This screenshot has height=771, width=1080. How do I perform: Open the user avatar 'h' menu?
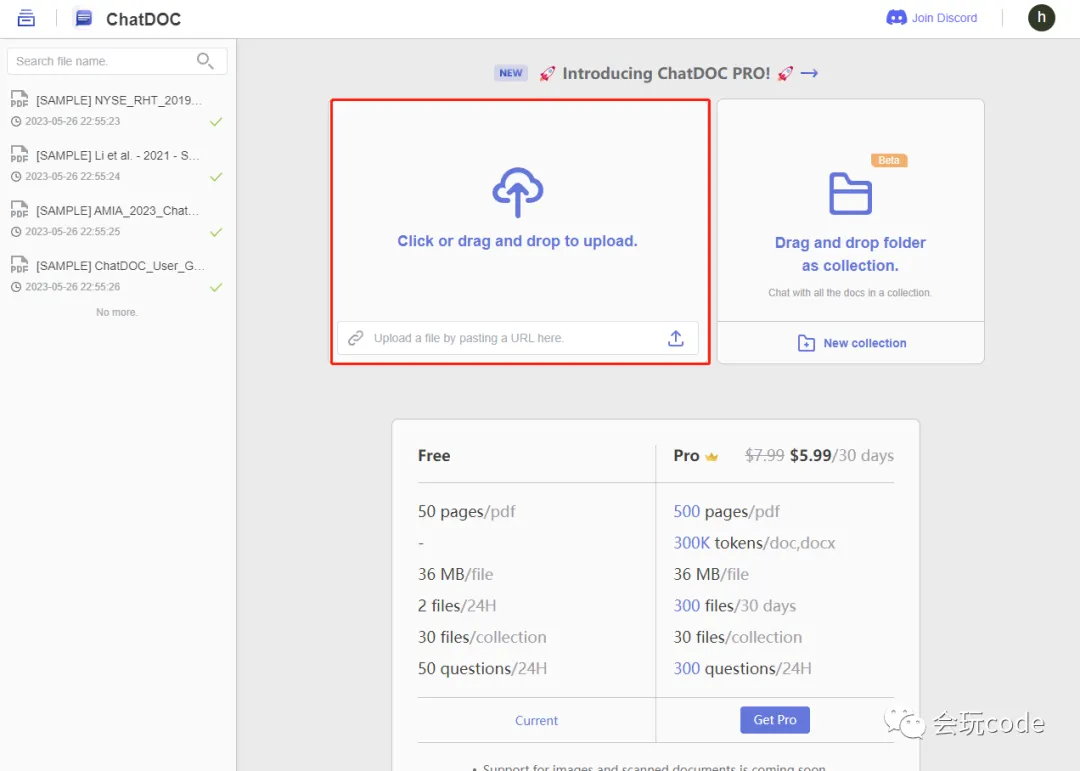(x=1041, y=17)
